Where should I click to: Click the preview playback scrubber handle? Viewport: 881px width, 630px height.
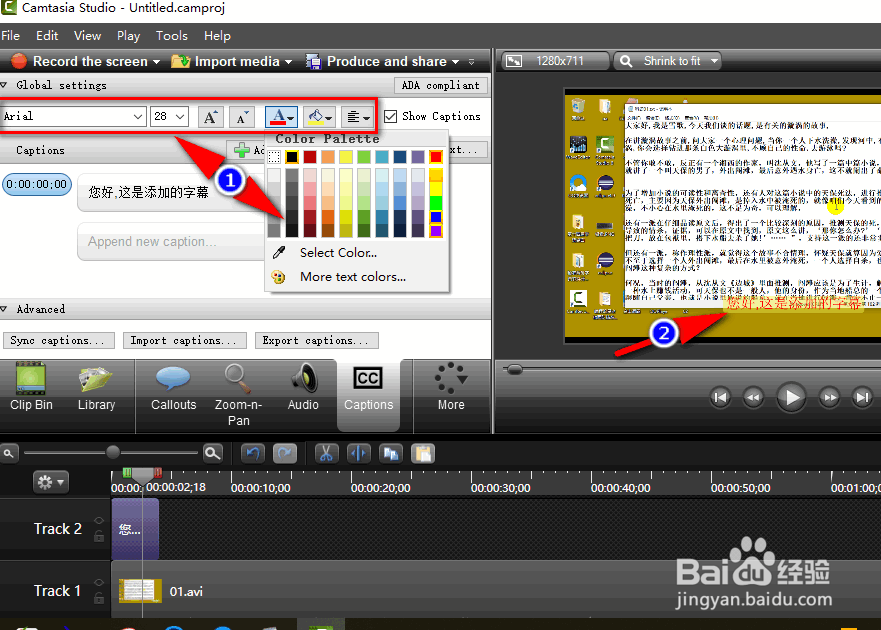pyautogui.click(x=514, y=369)
